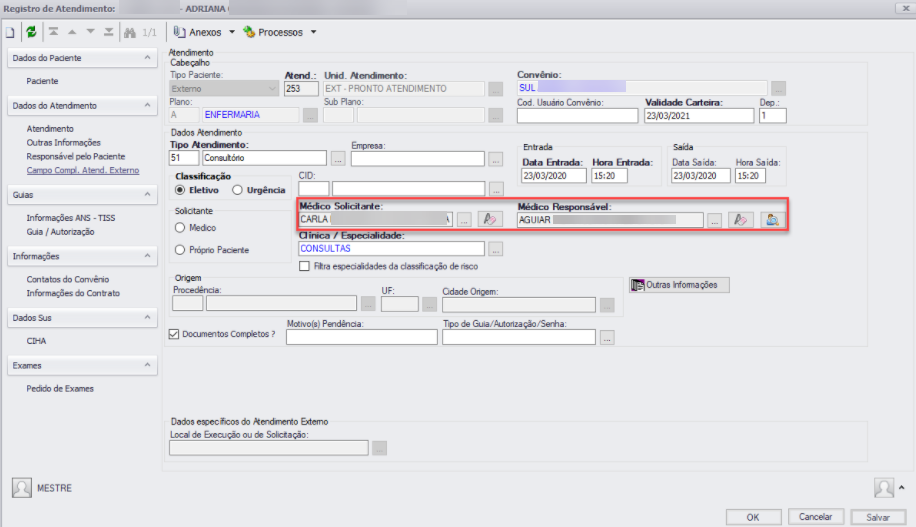This screenshot has height=527, width=916.
Task: Open Guia / Autorização item
Action: click(x=60, y=232)
